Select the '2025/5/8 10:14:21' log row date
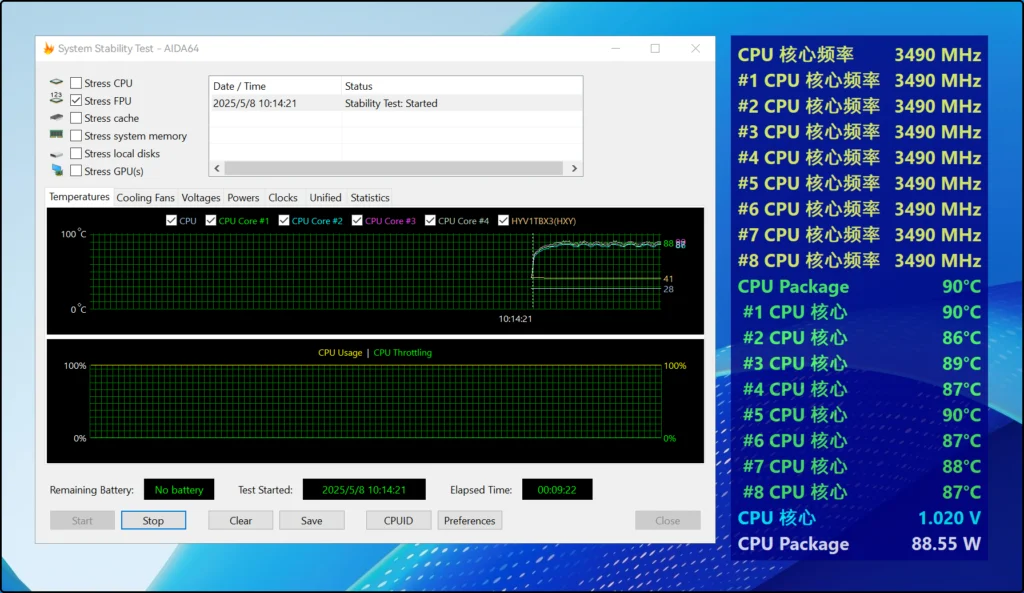 (255, 103)
